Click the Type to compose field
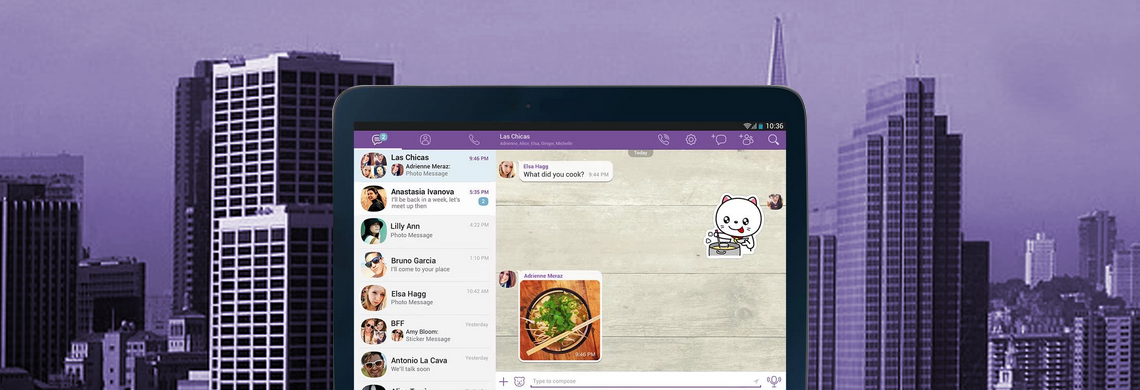The image size is (1140, 390). point(646,381)
